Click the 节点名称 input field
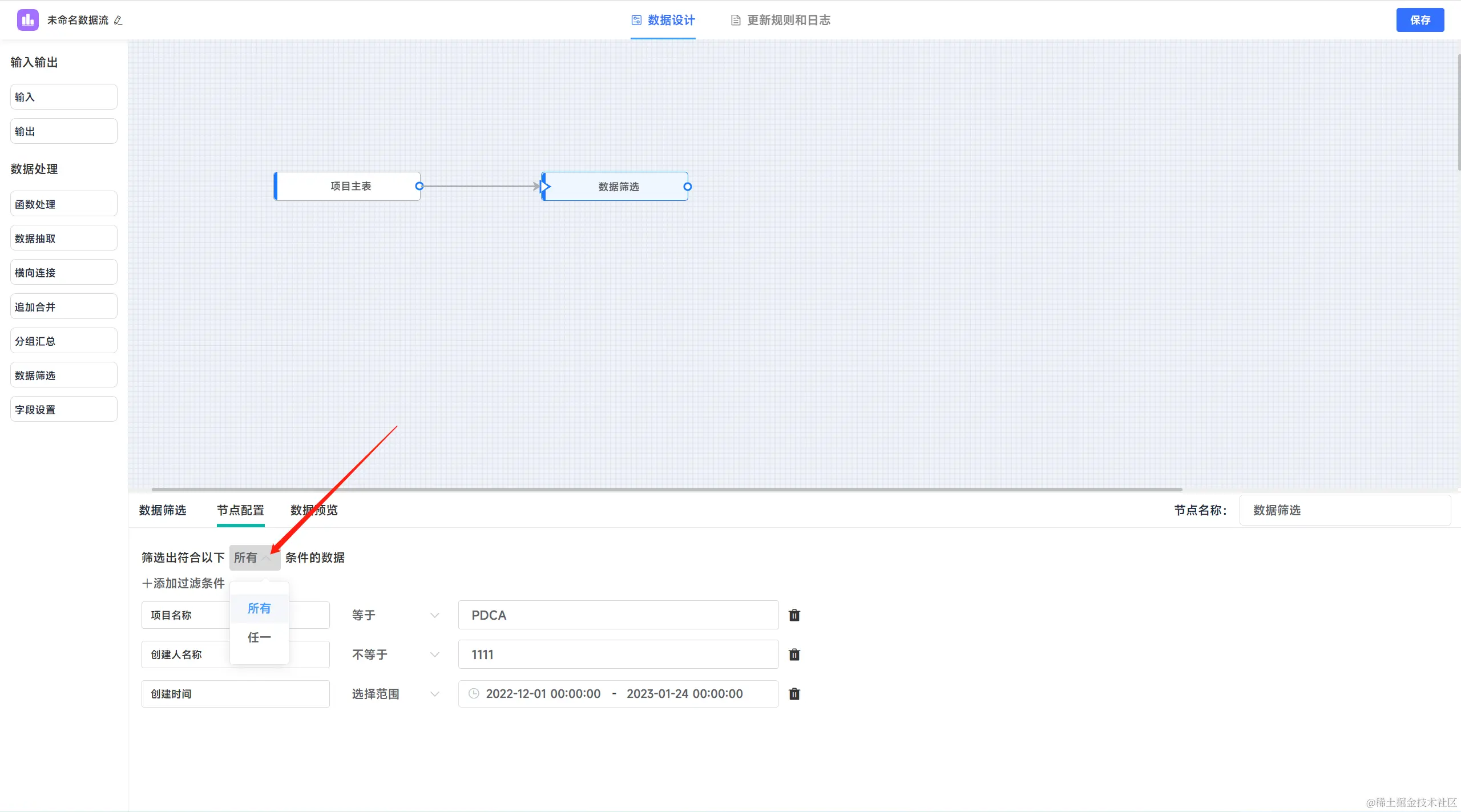This screenshot has height=812, width=1461. click(1345, 510)
